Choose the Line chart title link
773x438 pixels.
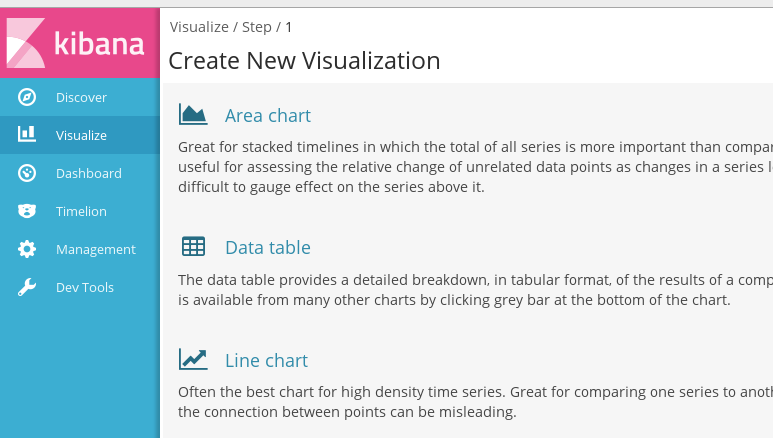[x=266, y=360]
